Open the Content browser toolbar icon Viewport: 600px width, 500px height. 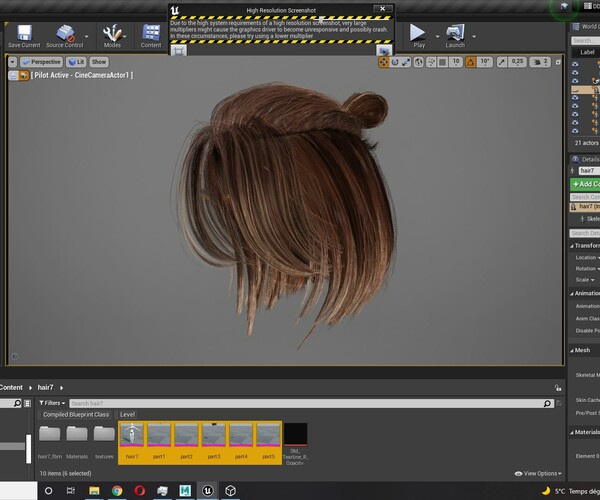(151, 36)
